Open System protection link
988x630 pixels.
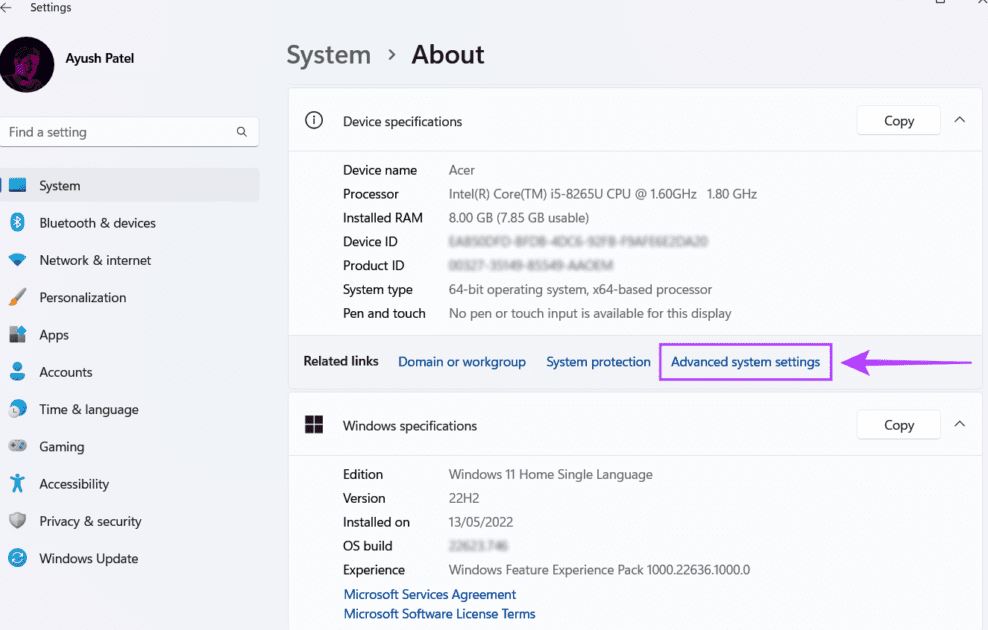(598, 362)
